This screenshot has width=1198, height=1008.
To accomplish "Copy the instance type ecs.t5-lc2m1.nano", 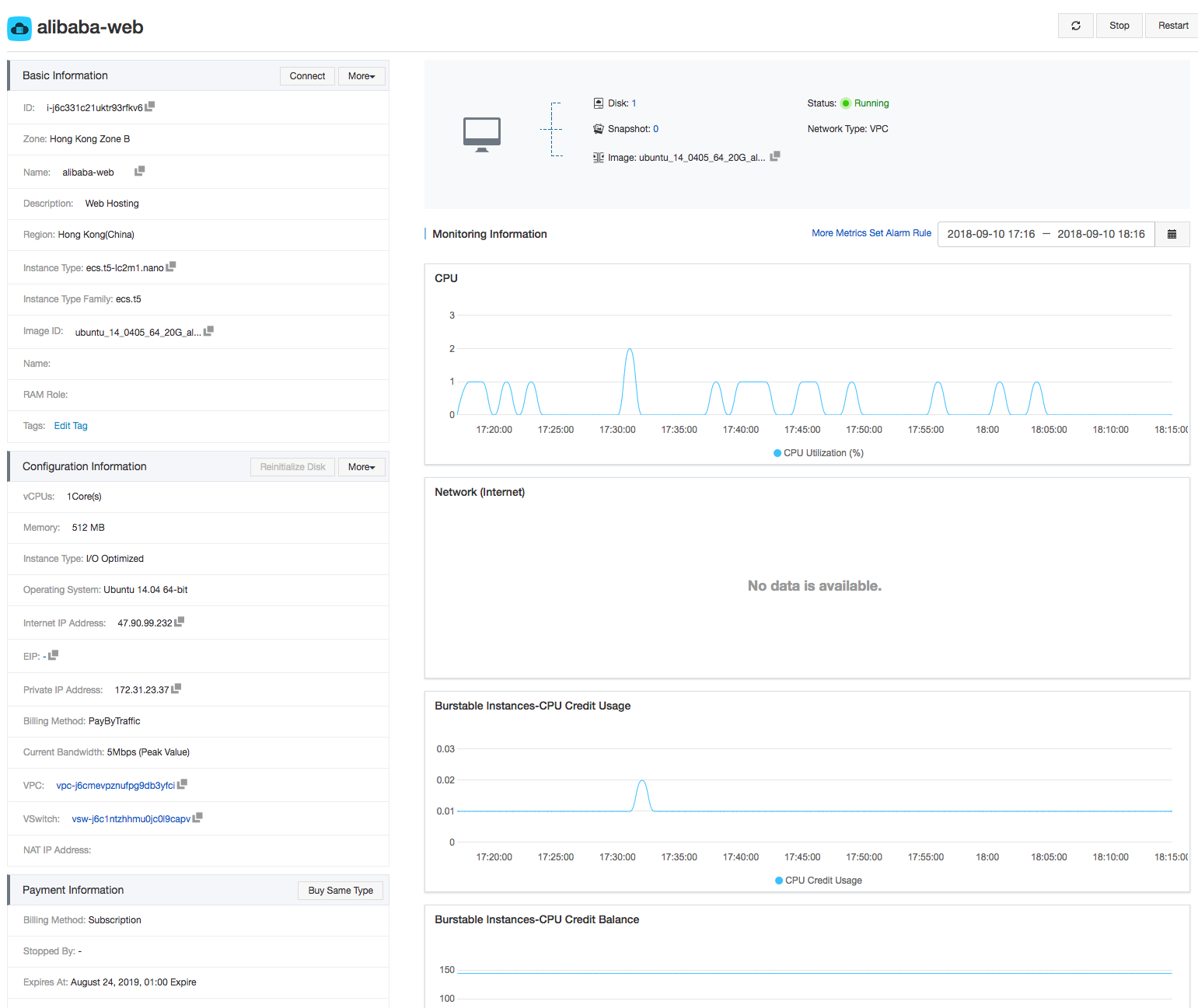I will (171, 267).
